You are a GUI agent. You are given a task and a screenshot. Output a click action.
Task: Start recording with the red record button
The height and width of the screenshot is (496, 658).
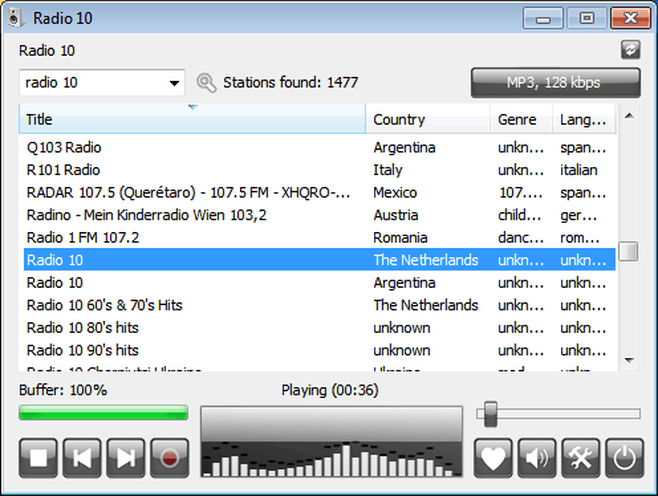click(170, 458)
